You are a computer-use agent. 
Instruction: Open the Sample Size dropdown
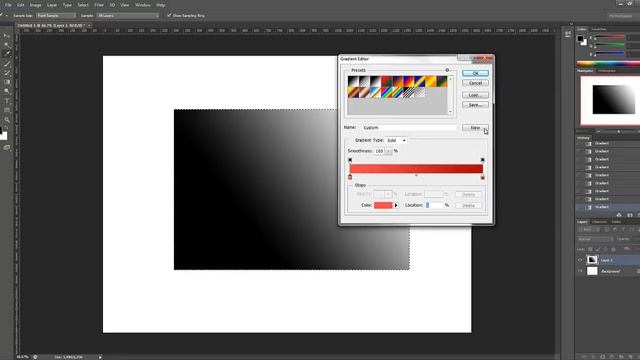click(x=56, y=16)
